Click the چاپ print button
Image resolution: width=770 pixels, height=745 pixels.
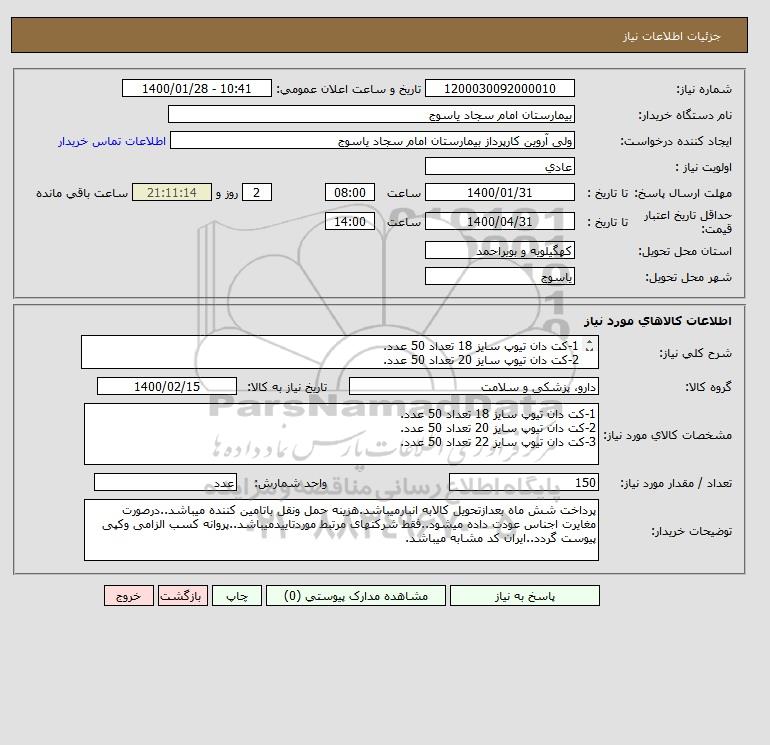(237, 596)
